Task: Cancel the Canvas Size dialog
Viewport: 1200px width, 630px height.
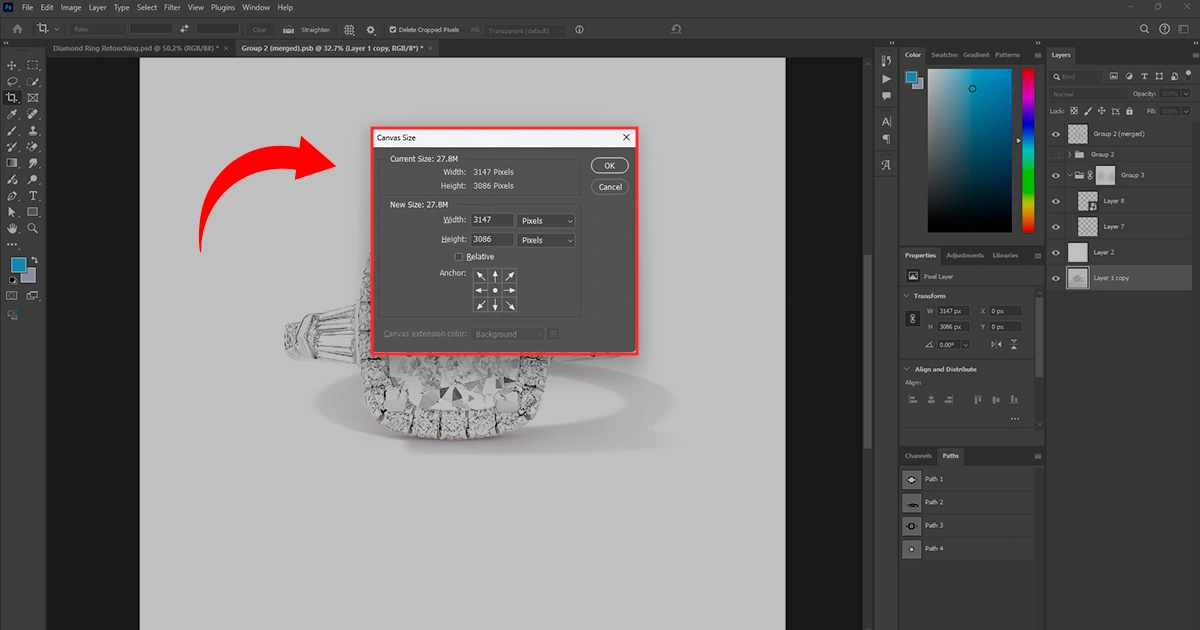Action: (x=609, y=187)
